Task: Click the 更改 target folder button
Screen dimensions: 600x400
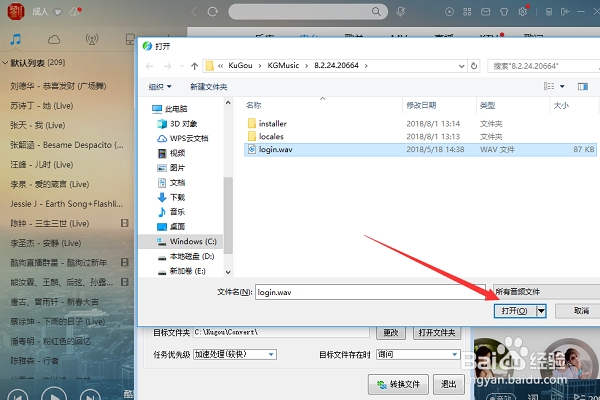Action: (x=391, y=333)
